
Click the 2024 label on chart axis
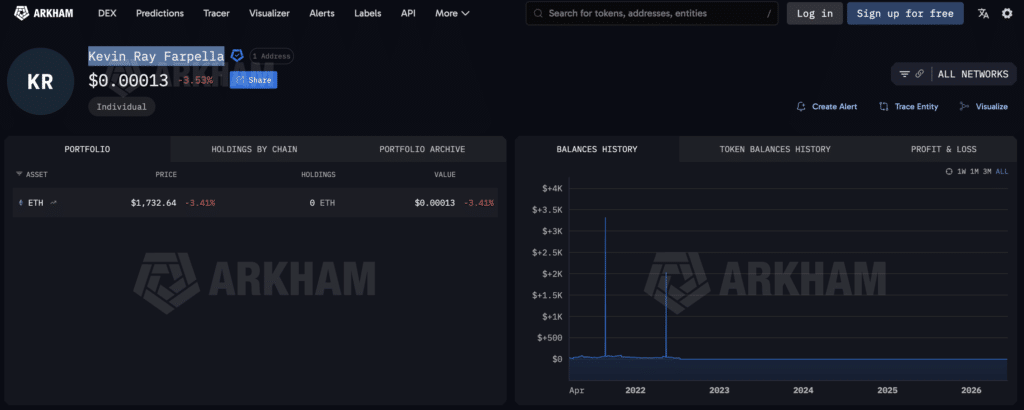click(x=803, y=390)
